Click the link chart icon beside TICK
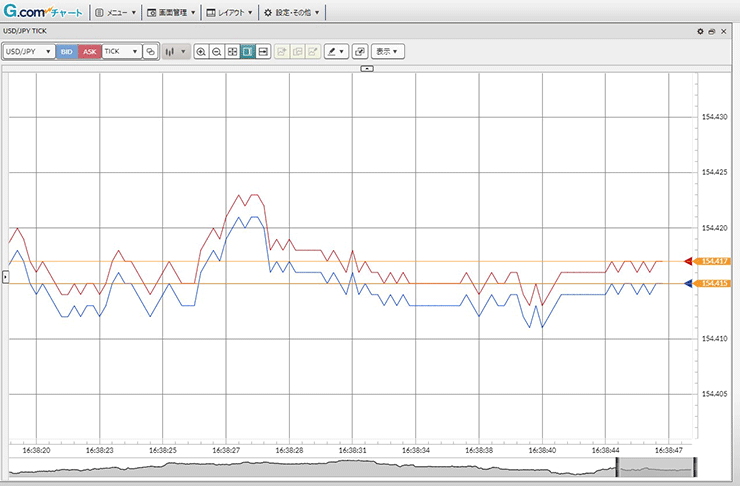The height and width of the screenshot is (486, 740). 150,51
